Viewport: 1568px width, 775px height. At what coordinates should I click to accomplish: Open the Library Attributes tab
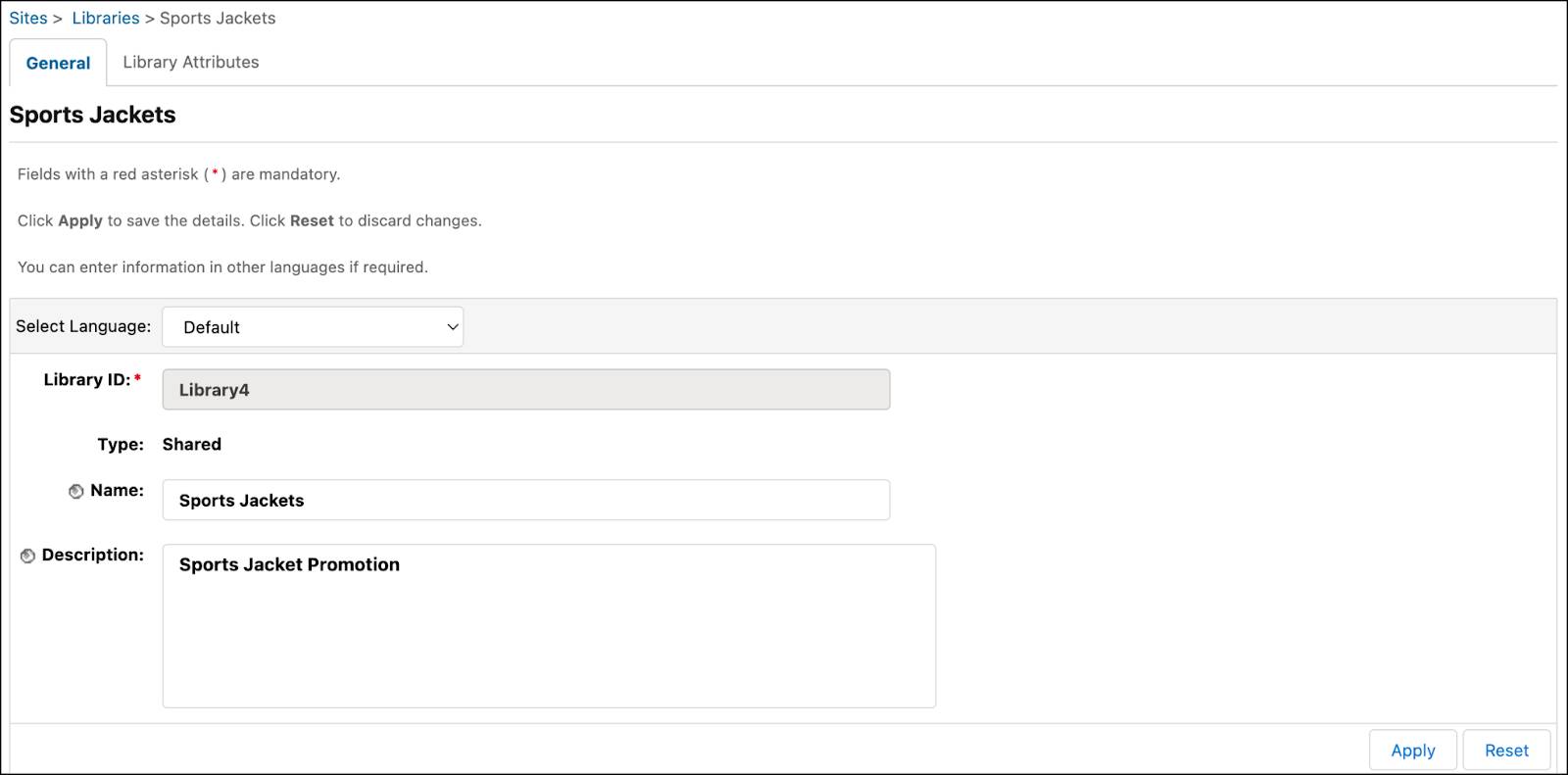(191, 62)
